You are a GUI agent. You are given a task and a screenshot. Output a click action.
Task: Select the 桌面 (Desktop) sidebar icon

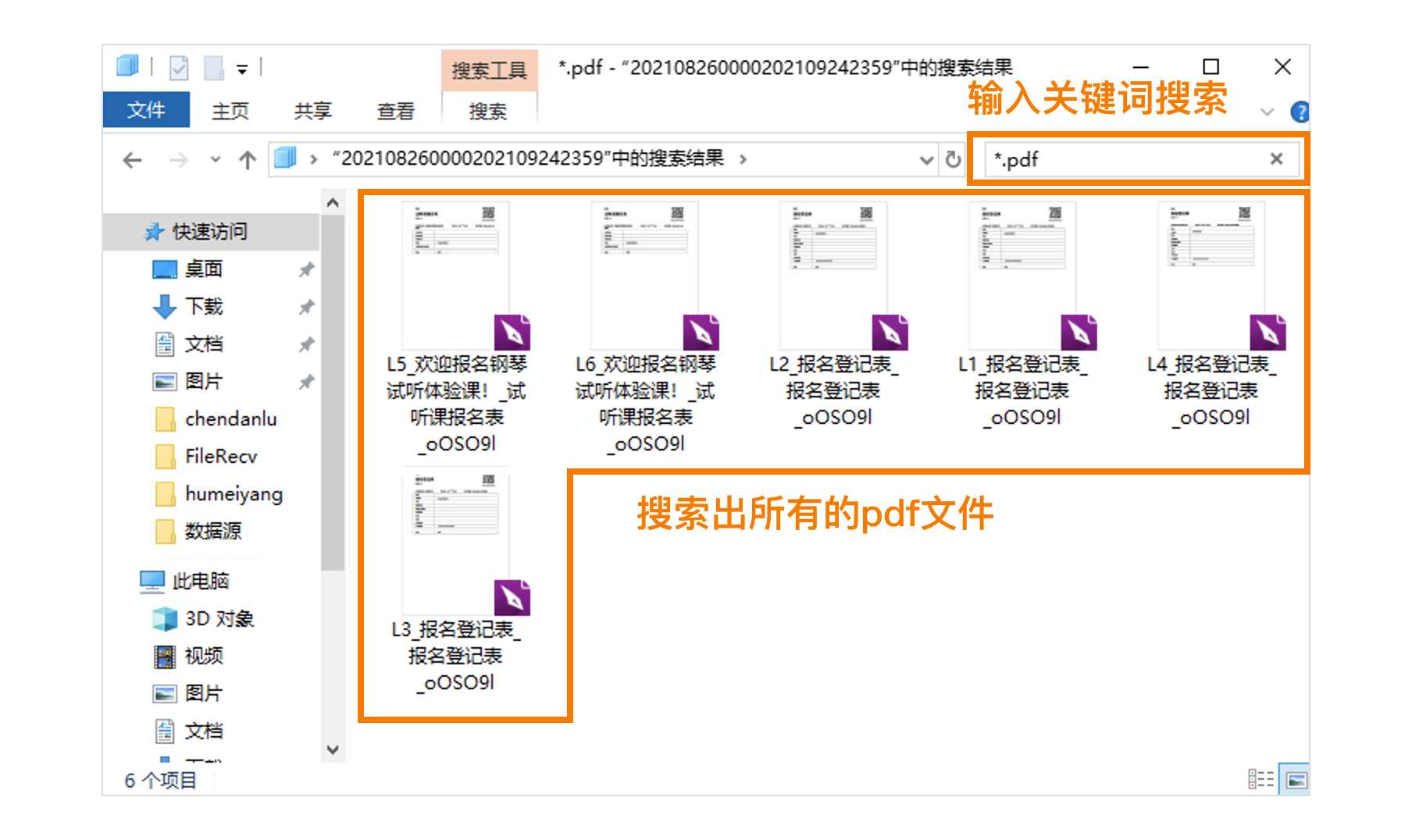[164, 269]
